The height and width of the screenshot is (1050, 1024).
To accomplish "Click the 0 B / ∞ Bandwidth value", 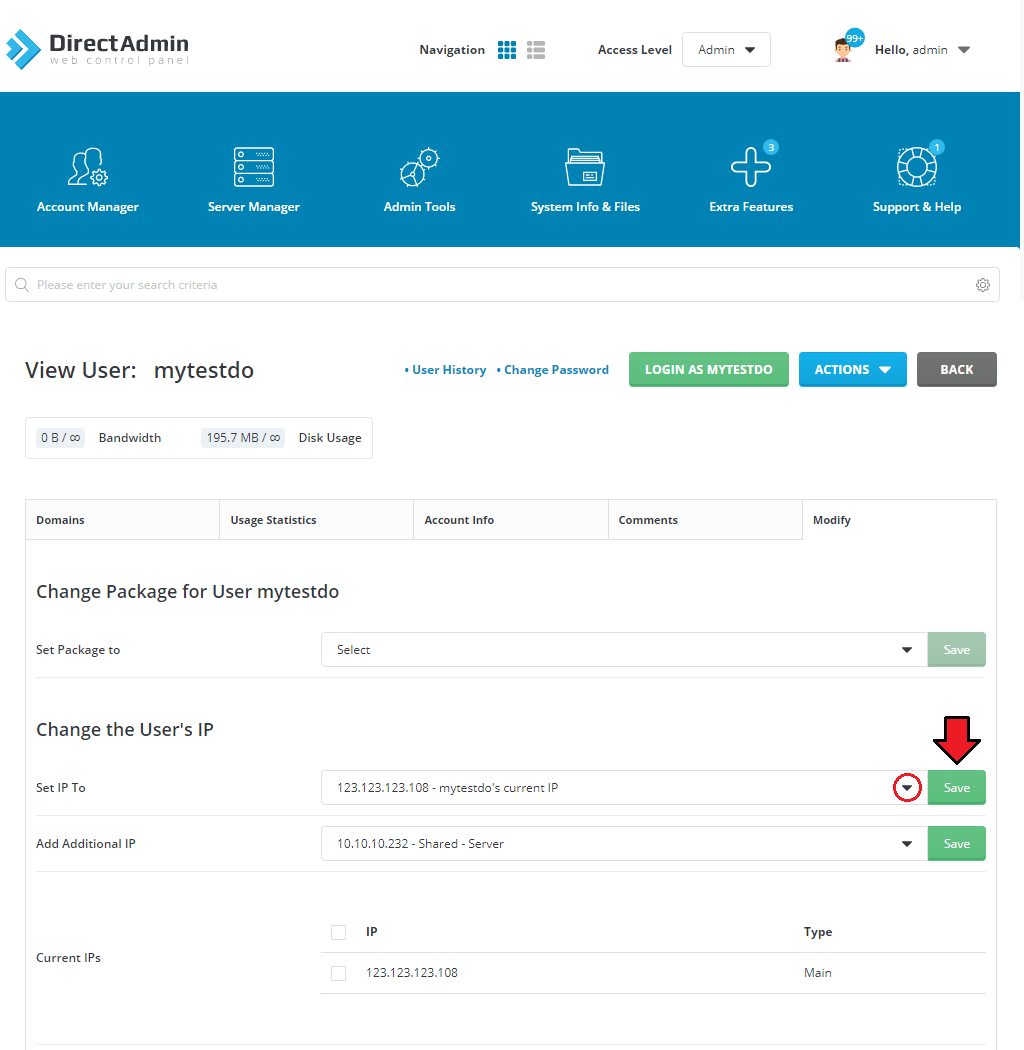I will click(x=60, y=437).
